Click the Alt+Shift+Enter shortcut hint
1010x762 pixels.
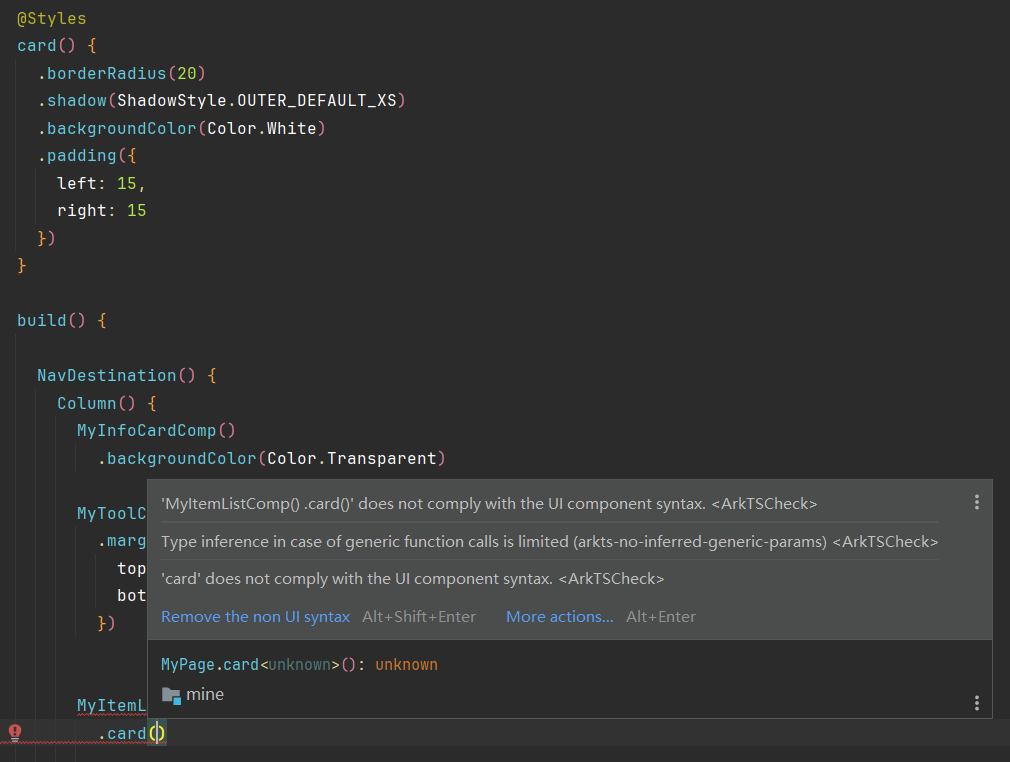(x=419, y=616)
